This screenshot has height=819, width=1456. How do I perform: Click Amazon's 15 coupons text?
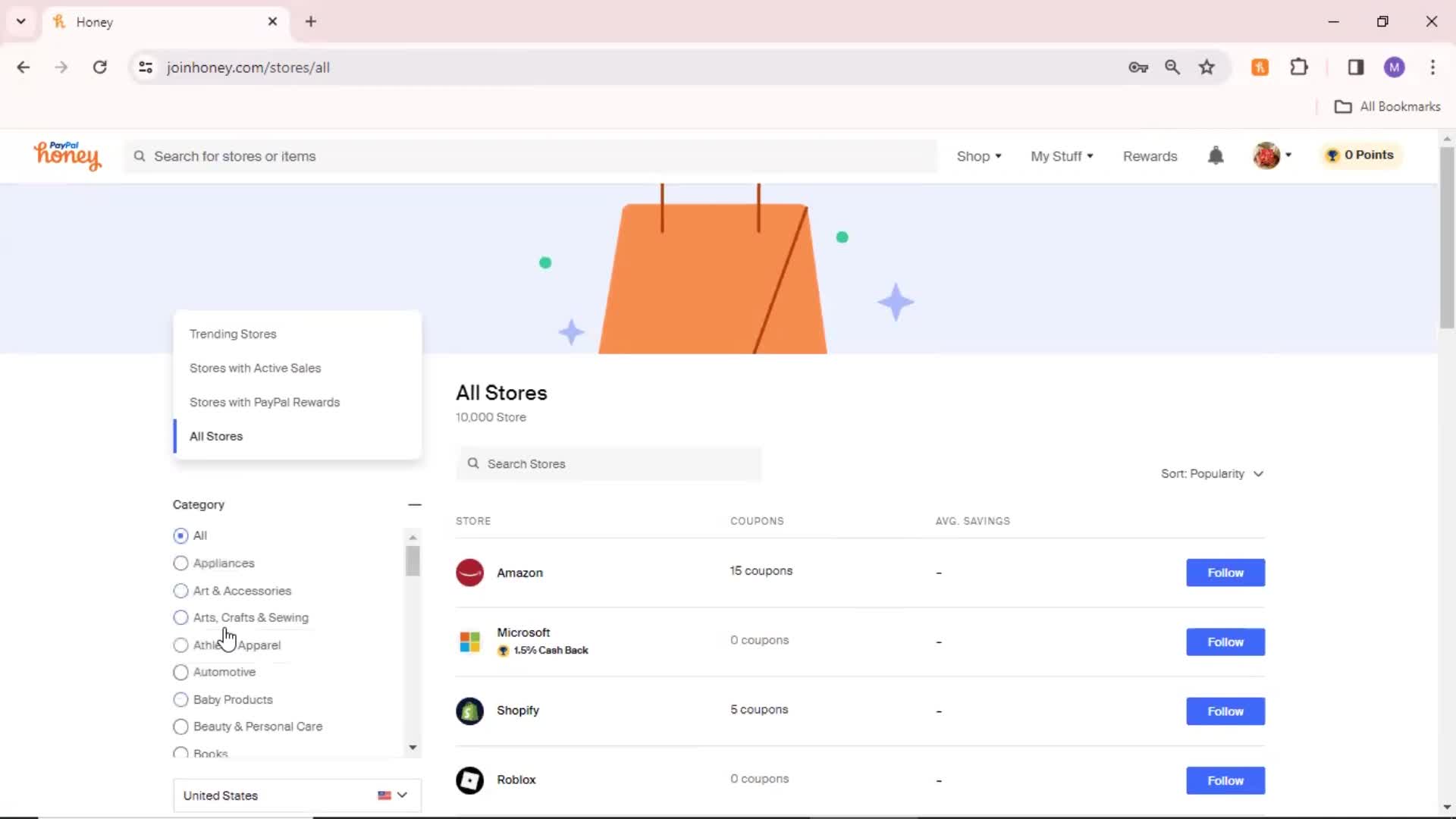coord(761,571)
